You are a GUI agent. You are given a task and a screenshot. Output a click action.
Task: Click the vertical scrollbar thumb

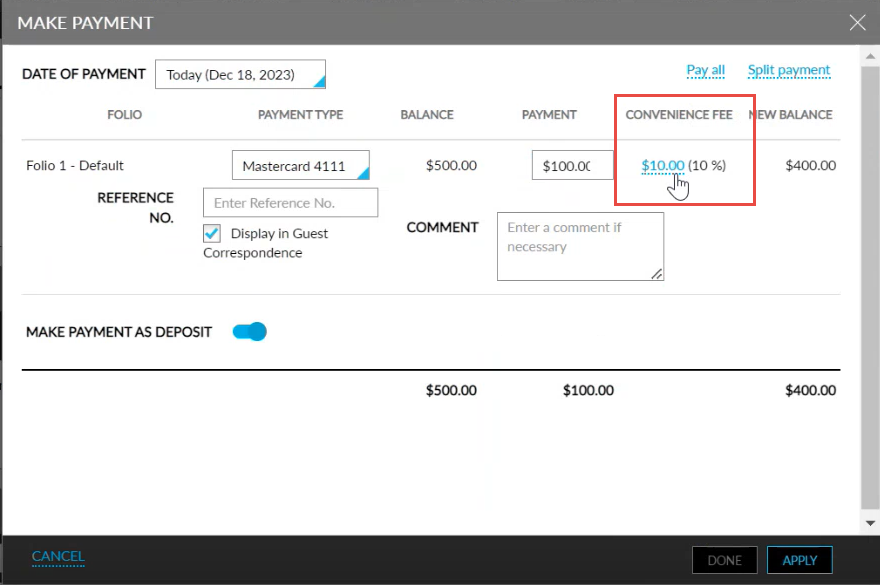(x=870, y=286)
